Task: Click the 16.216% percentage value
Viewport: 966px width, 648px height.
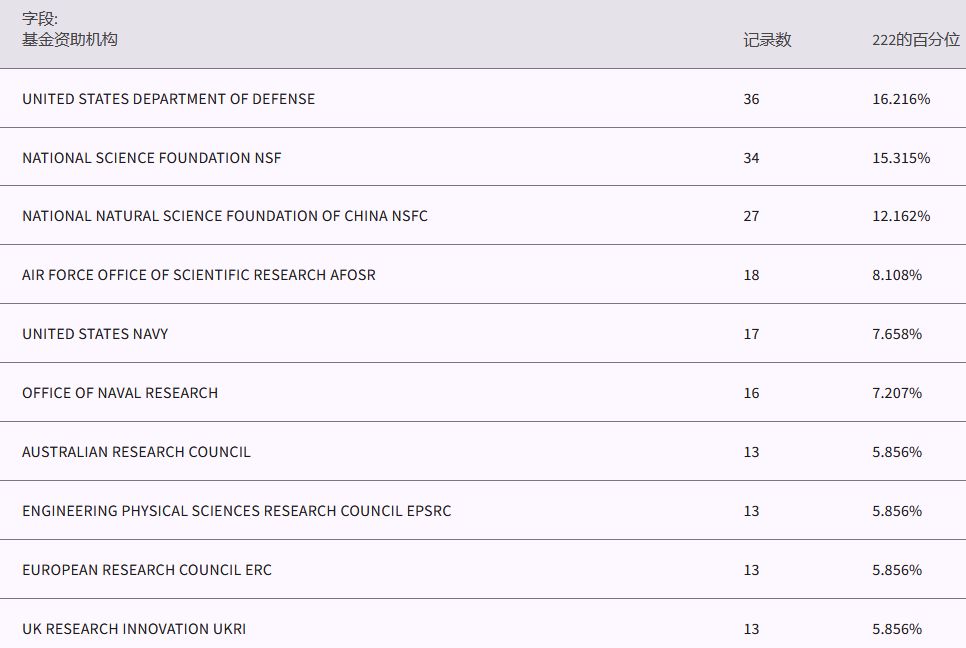Action: [901, 99]
